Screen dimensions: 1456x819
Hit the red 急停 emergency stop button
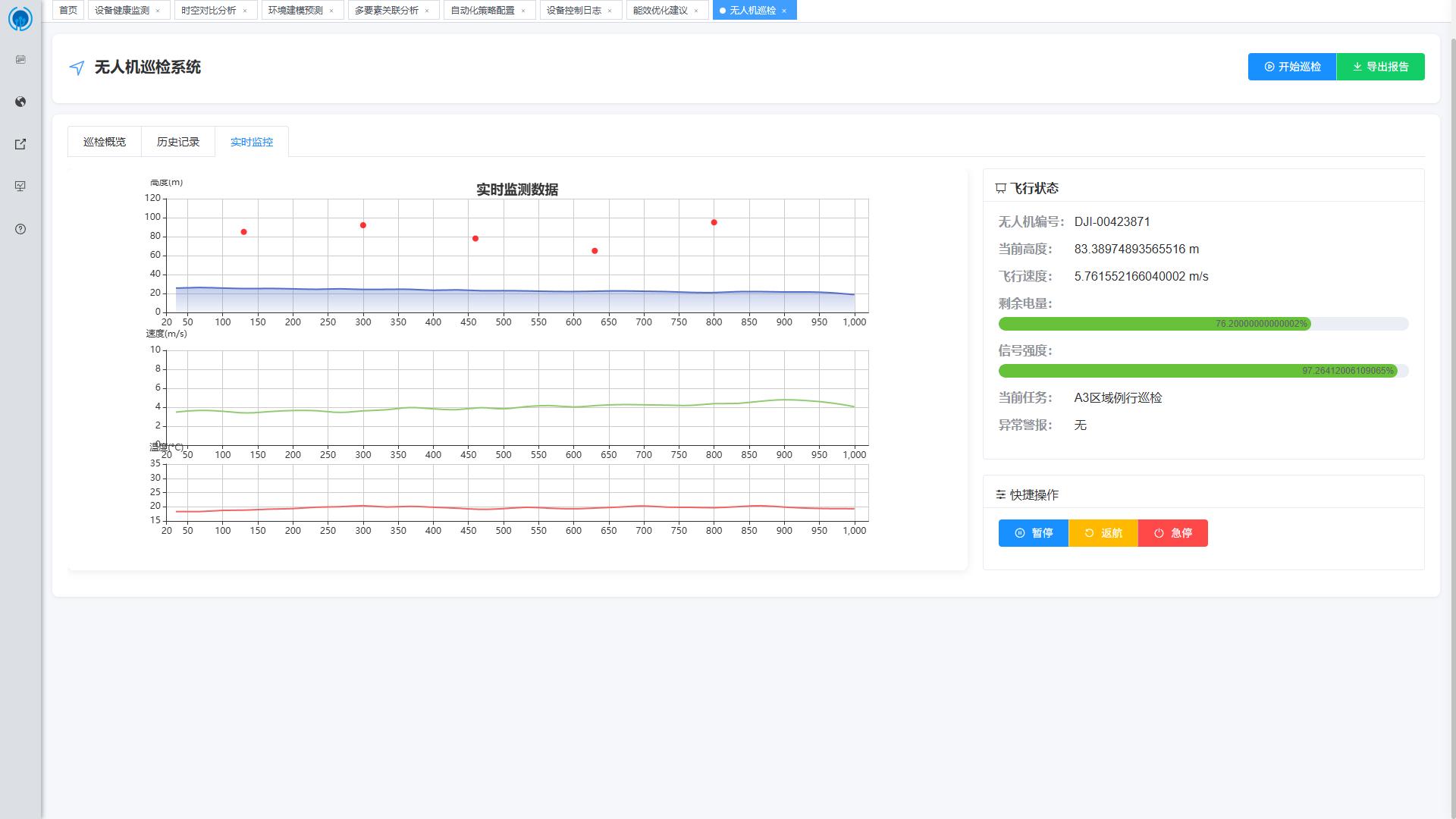click(x=1173, y=533)
